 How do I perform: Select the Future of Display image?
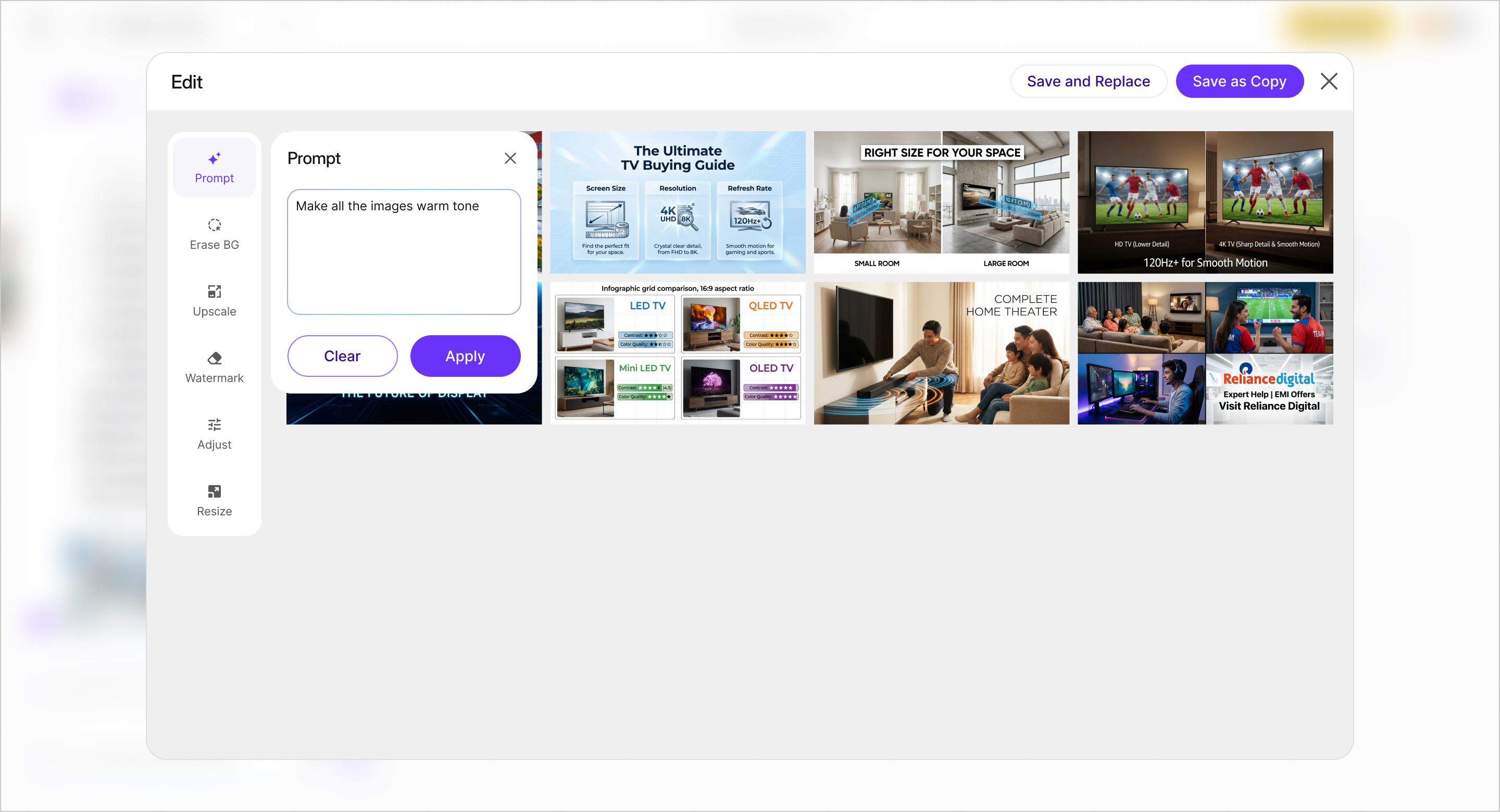tap(414, 409)
